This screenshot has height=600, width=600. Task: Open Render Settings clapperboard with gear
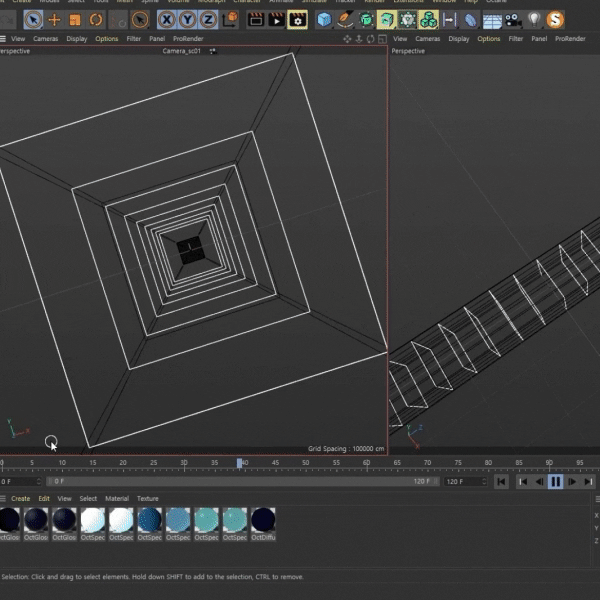tap(297, 20)
